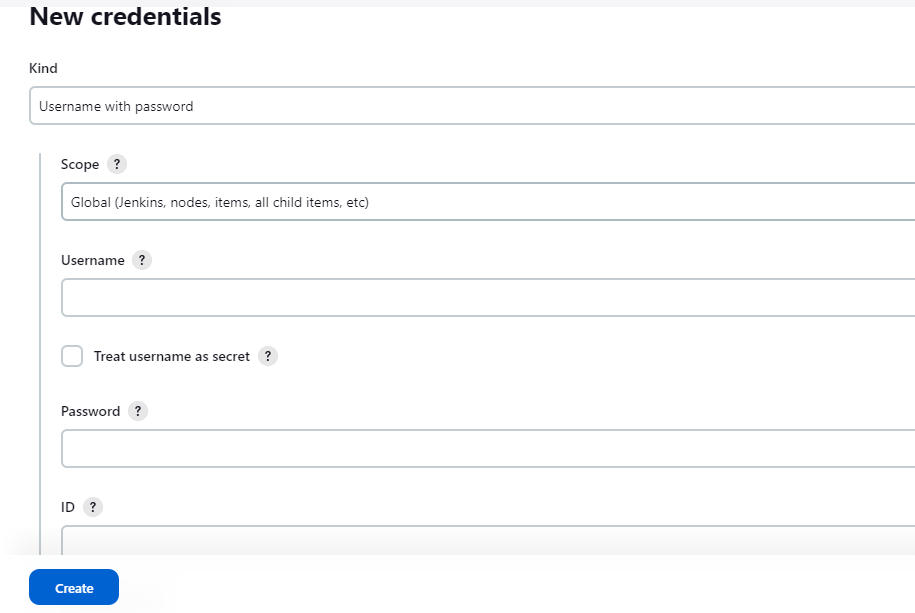Open the Scope help tooltip icon
This screenshot has height=613, width=915.
117,164
